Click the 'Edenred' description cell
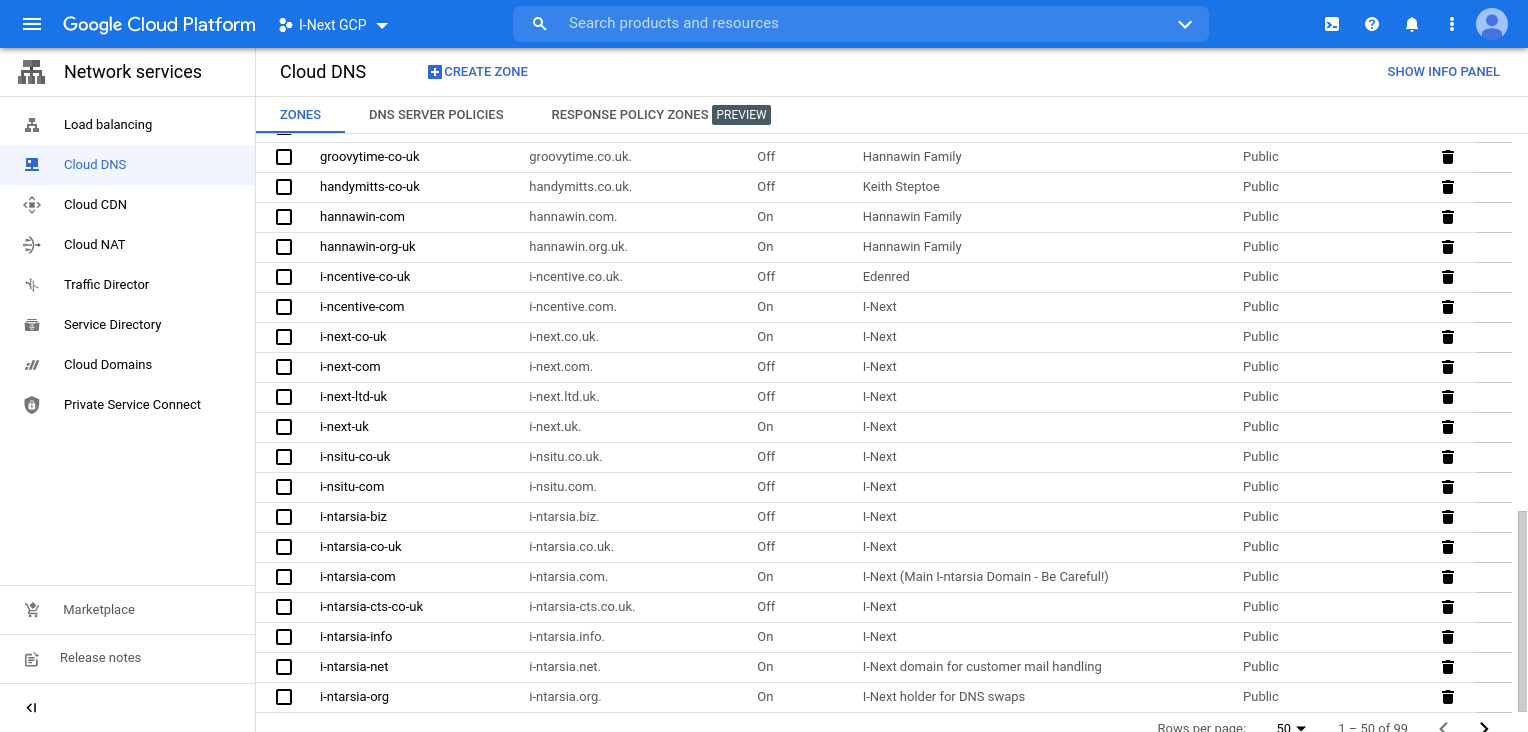Viewport: 1528px width, 732px height. click(888, 277)
